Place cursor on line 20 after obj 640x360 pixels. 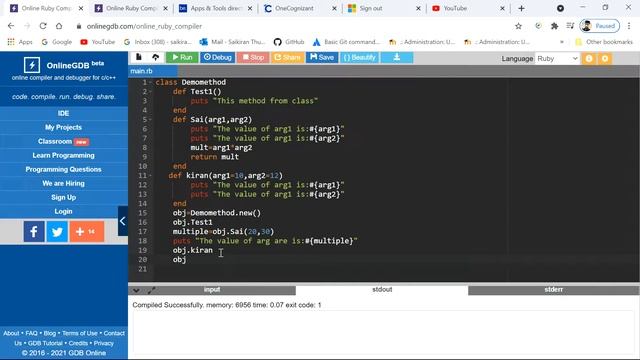tap(187, 260)
